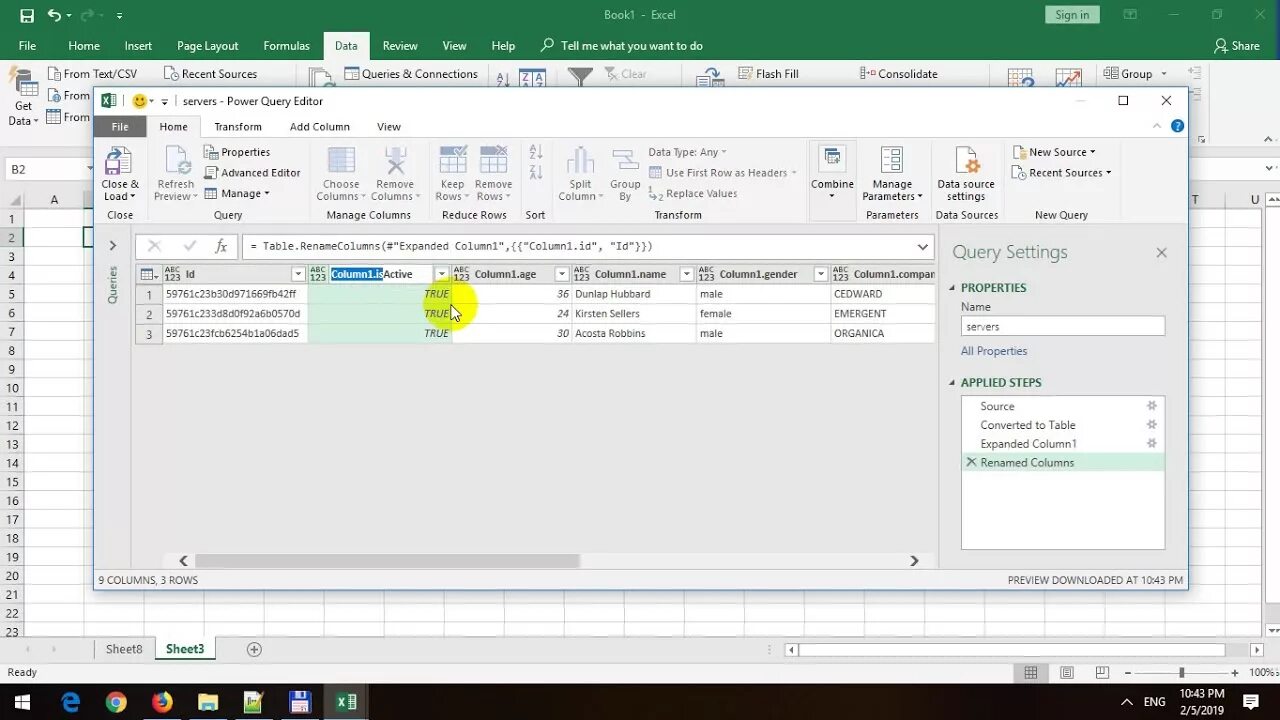Open File Explorer from taskbar

[x=208, y=702]
